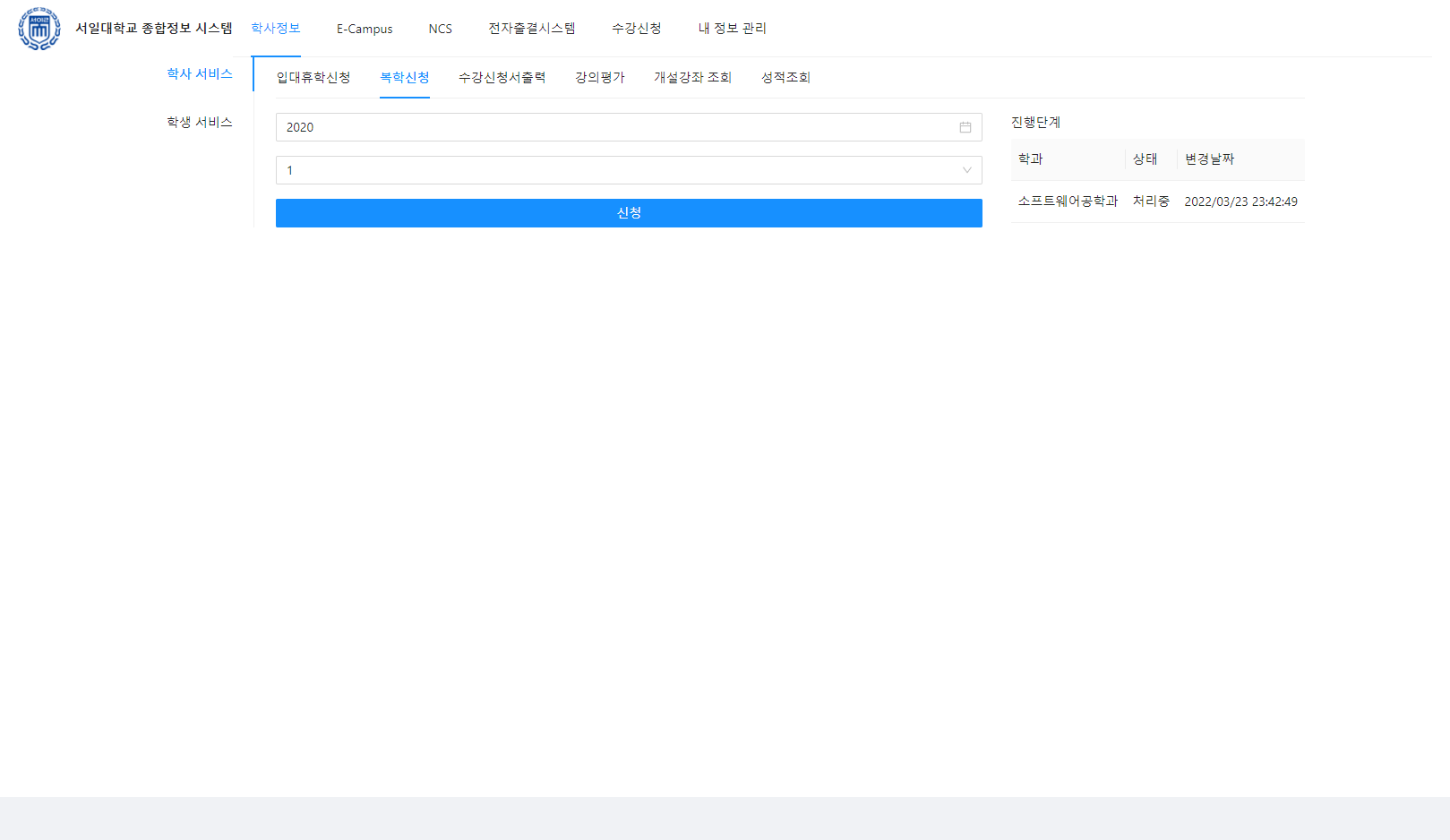Open the calendar icon in the year field
1450x840 pixels.
tap(965, 127)
